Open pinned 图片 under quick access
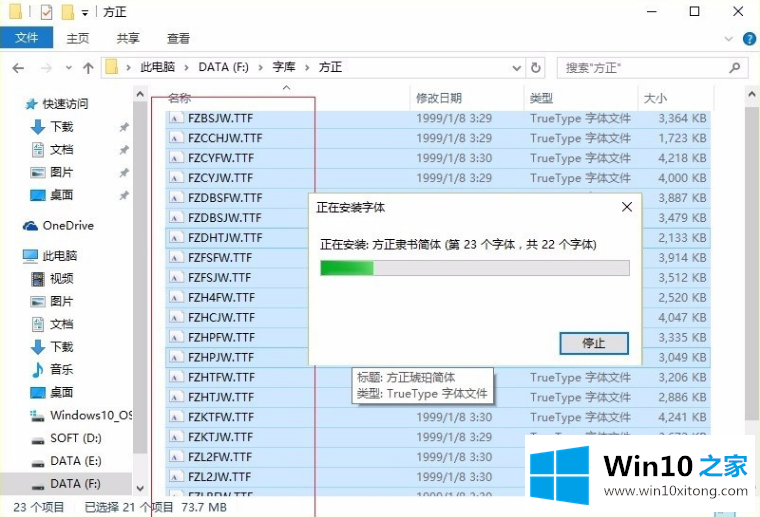Viewport: 760px width, 517px height. point(62,172)
